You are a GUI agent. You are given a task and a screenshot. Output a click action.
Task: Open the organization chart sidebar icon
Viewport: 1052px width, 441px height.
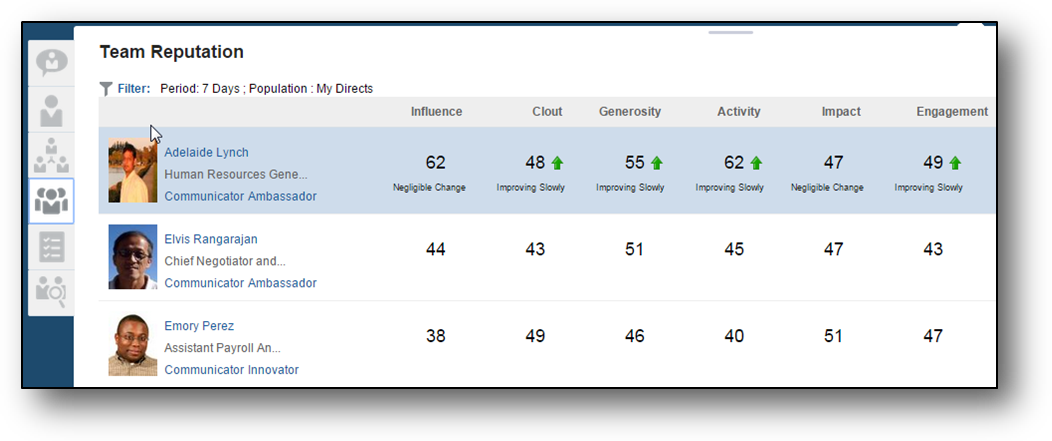[x=51, y=155]
